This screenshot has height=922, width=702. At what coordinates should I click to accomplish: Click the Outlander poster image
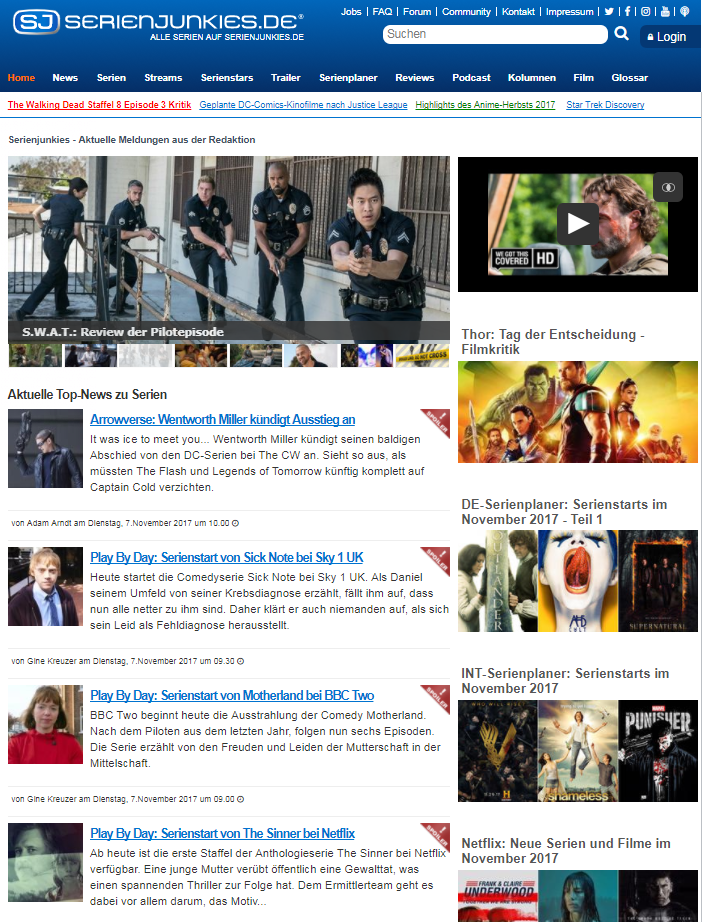pos(497,581)
